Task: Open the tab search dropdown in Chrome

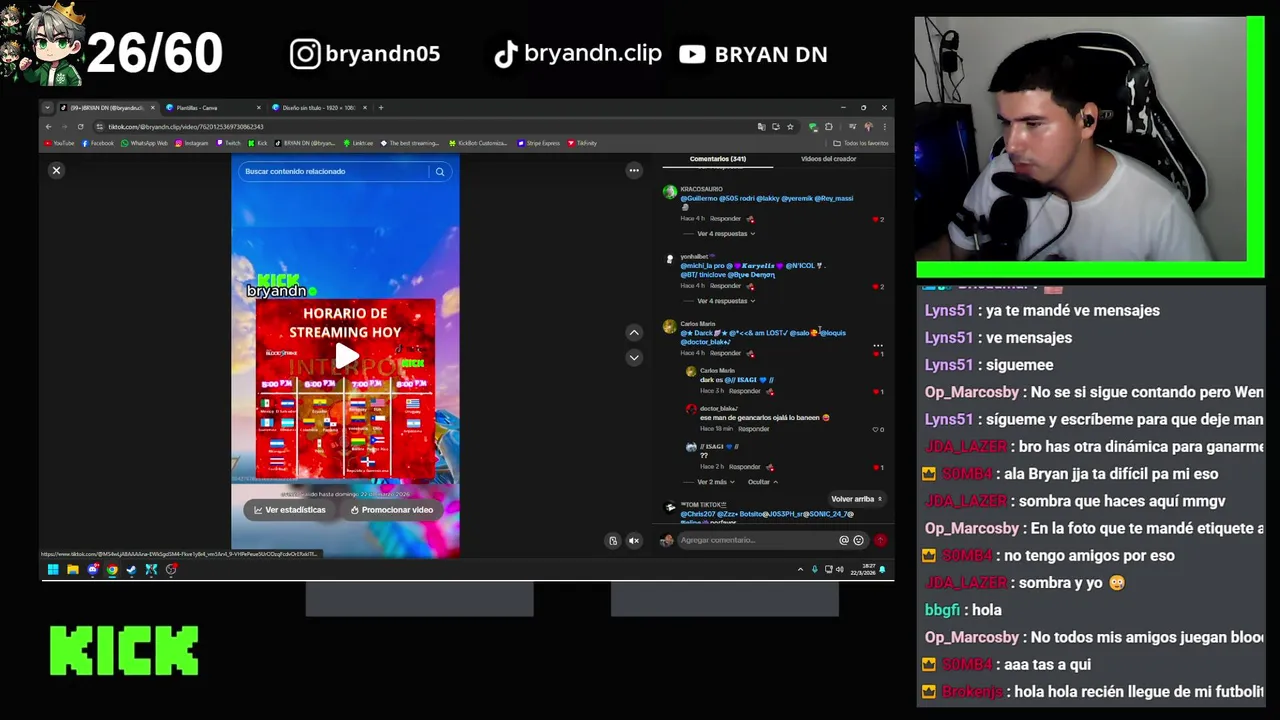Action: (x=47, y=108)
